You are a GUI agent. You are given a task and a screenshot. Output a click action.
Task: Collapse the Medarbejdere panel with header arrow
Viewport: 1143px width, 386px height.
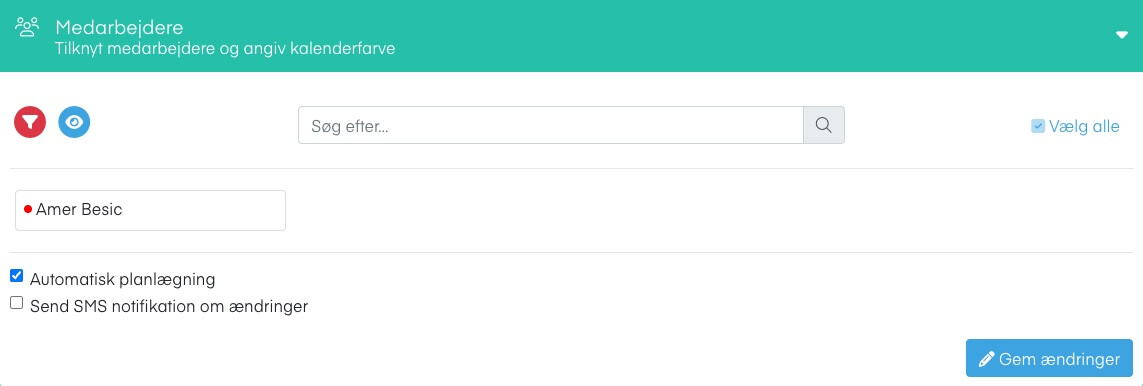click(1122, 36)
